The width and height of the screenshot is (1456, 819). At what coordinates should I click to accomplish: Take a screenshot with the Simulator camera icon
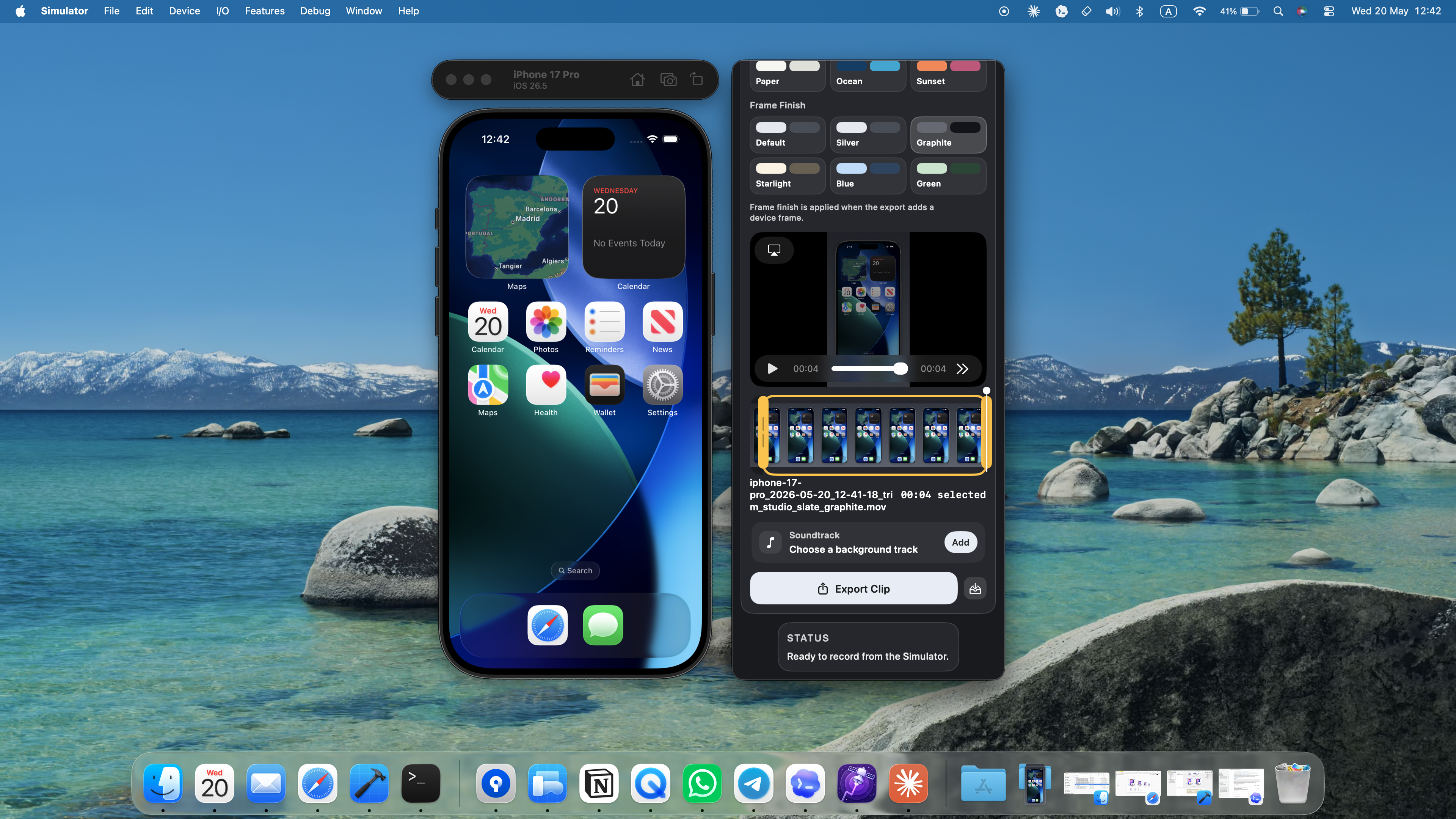(x=668, y=80)
